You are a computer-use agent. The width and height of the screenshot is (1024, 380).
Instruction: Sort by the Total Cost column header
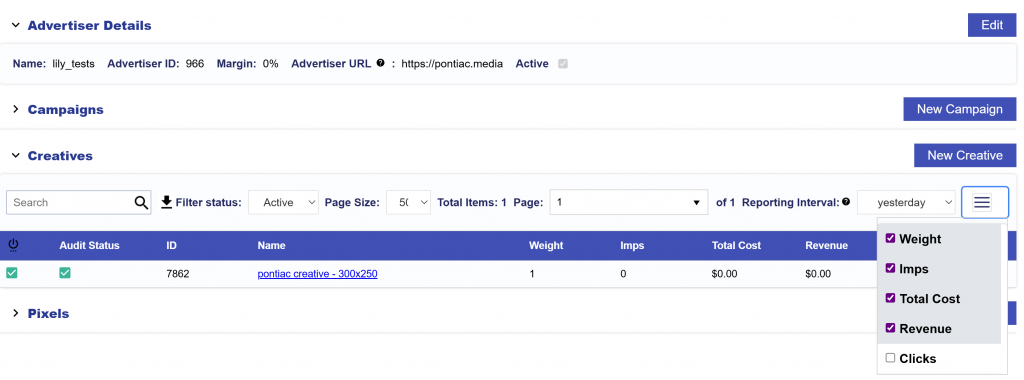pos(737,246)
